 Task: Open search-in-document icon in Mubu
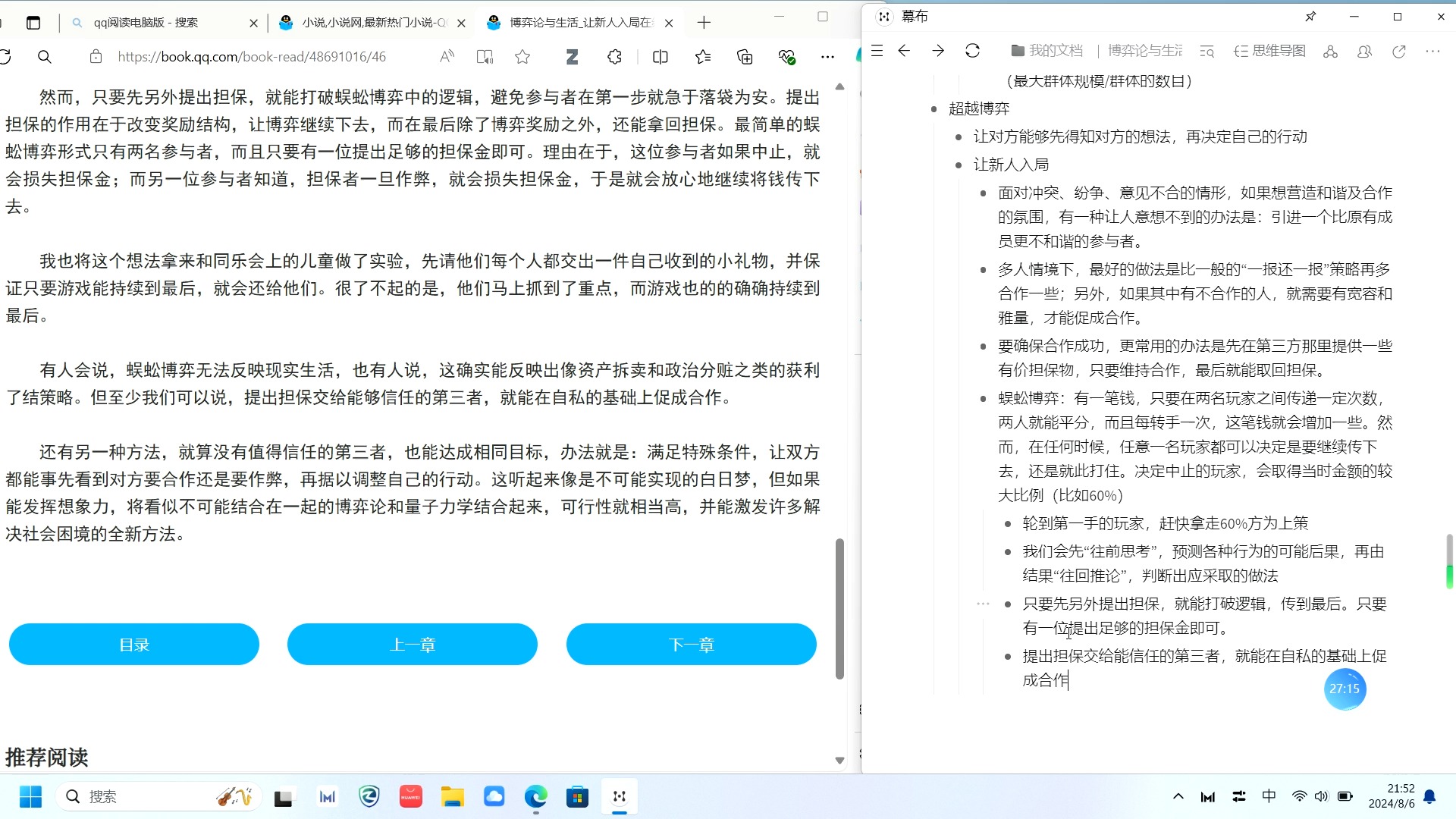(1207, 52)
